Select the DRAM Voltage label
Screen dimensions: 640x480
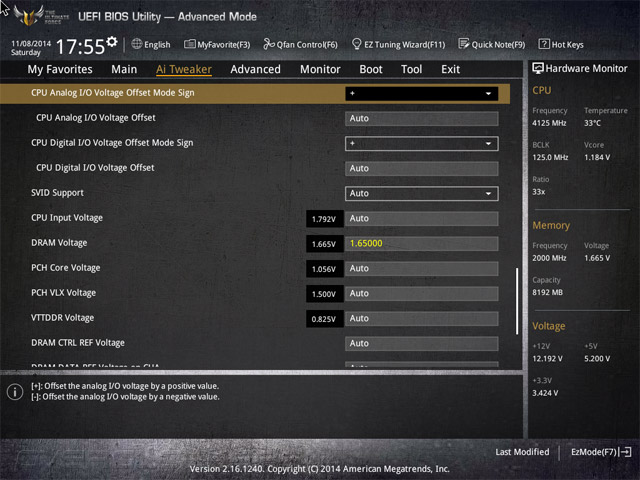[59, 243]
